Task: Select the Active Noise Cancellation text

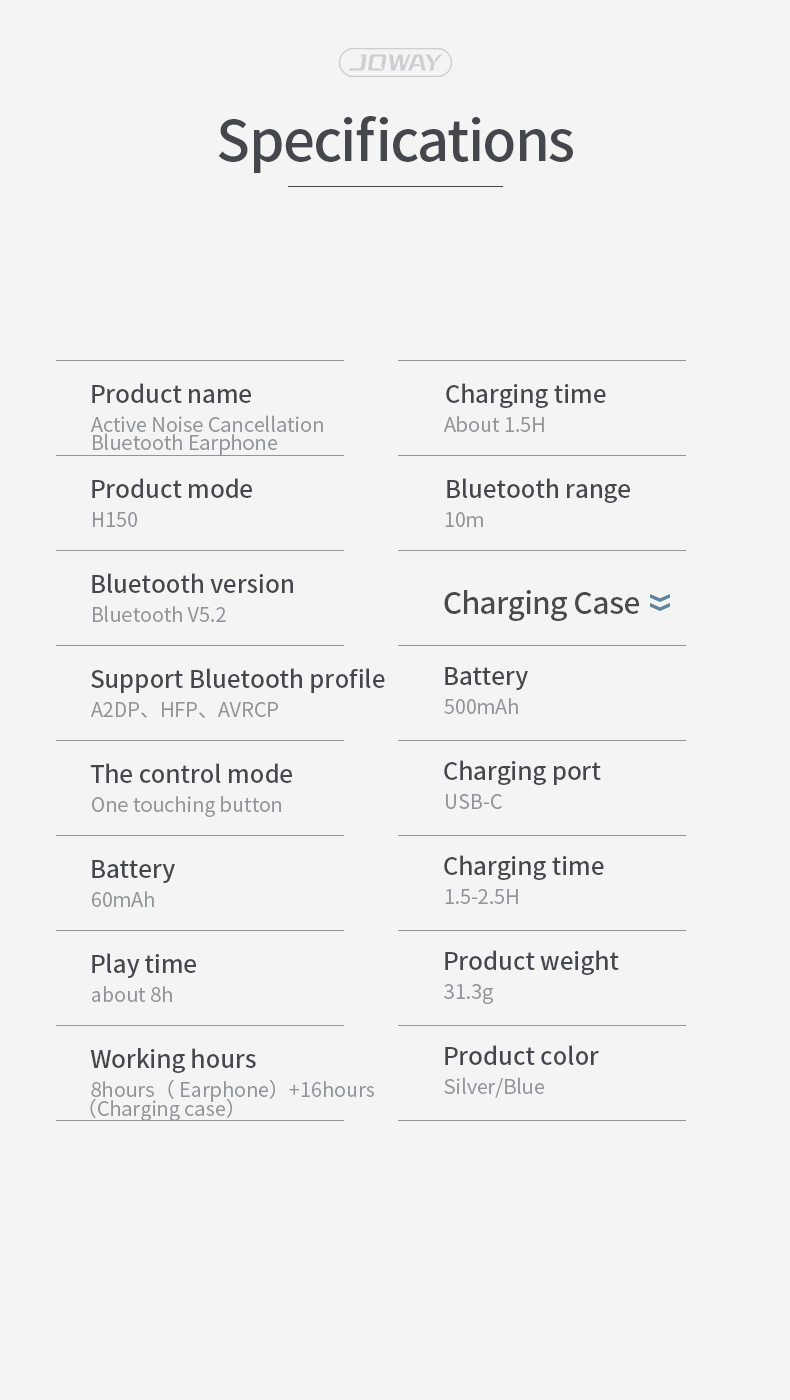Action: click(207, 424)
